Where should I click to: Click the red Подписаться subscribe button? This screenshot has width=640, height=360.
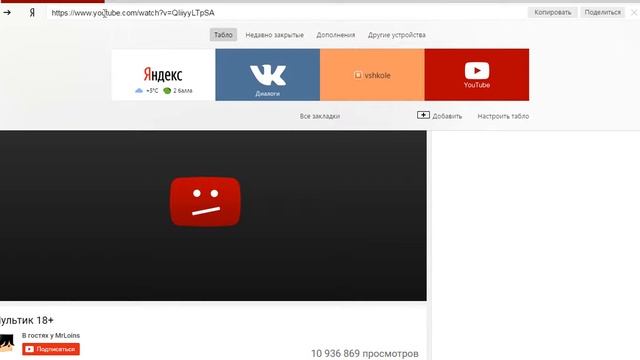coord(51,349)
